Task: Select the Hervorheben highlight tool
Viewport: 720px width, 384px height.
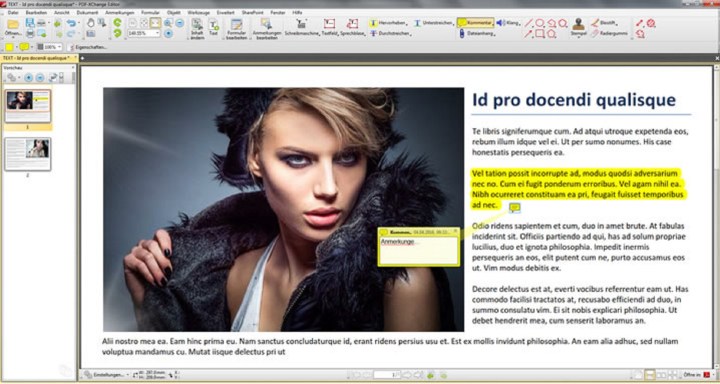Action: tap(388, 23)
